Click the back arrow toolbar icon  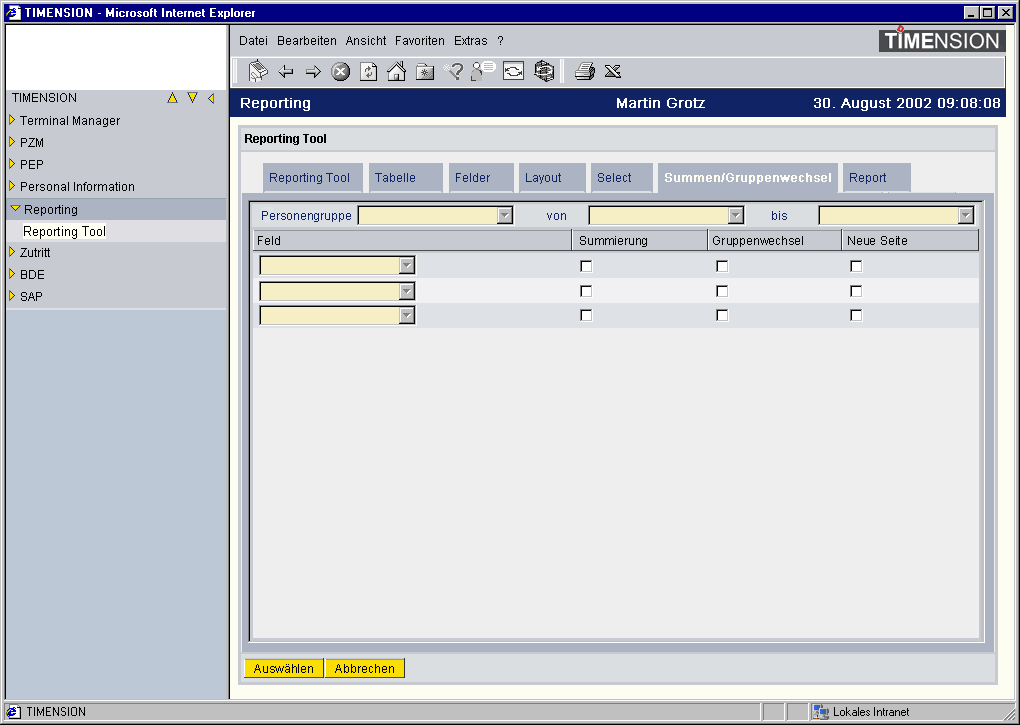coord(285,72)
